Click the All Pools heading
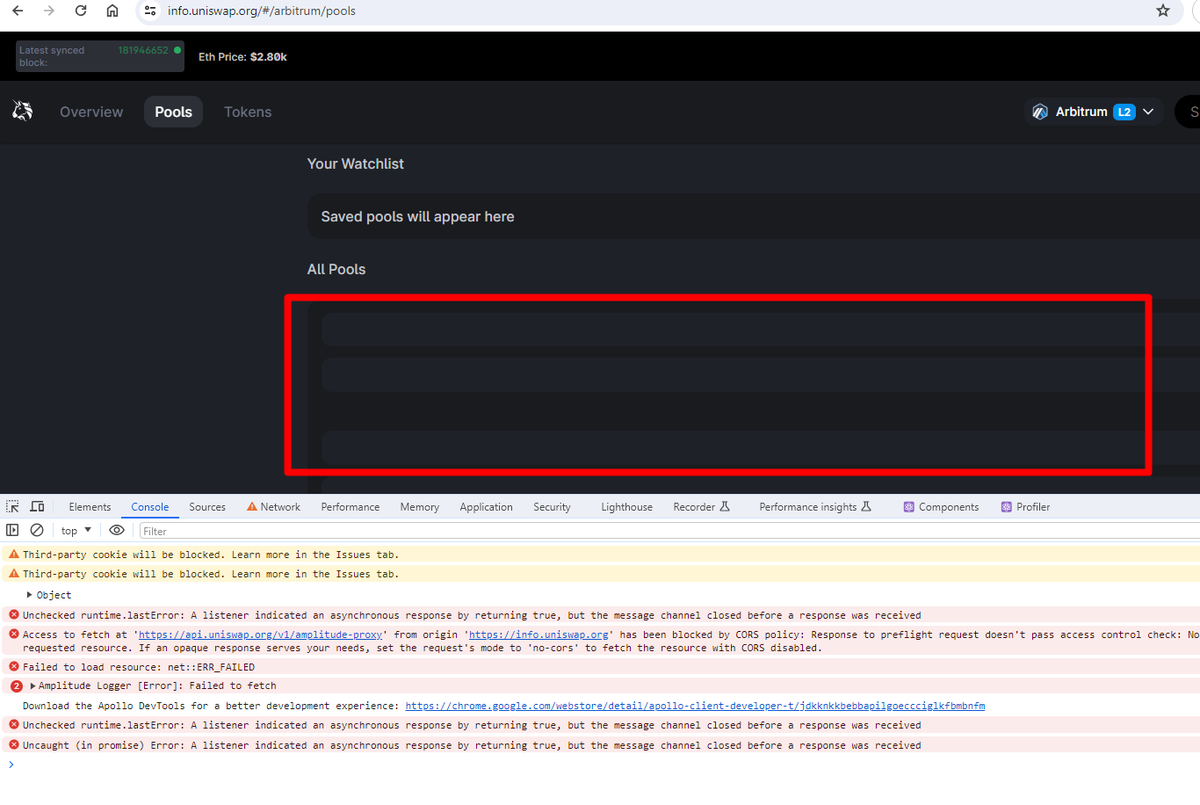 pos(336,270)
